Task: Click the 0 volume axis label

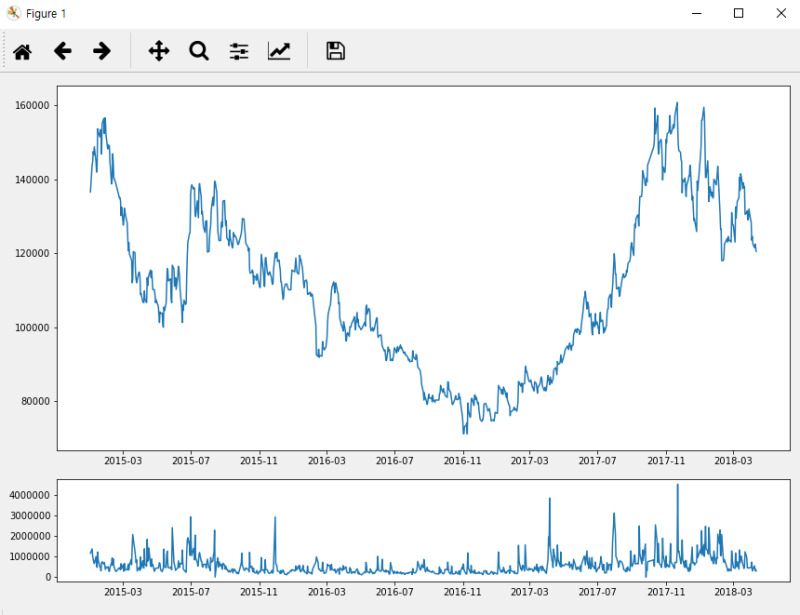Action: 47,577
